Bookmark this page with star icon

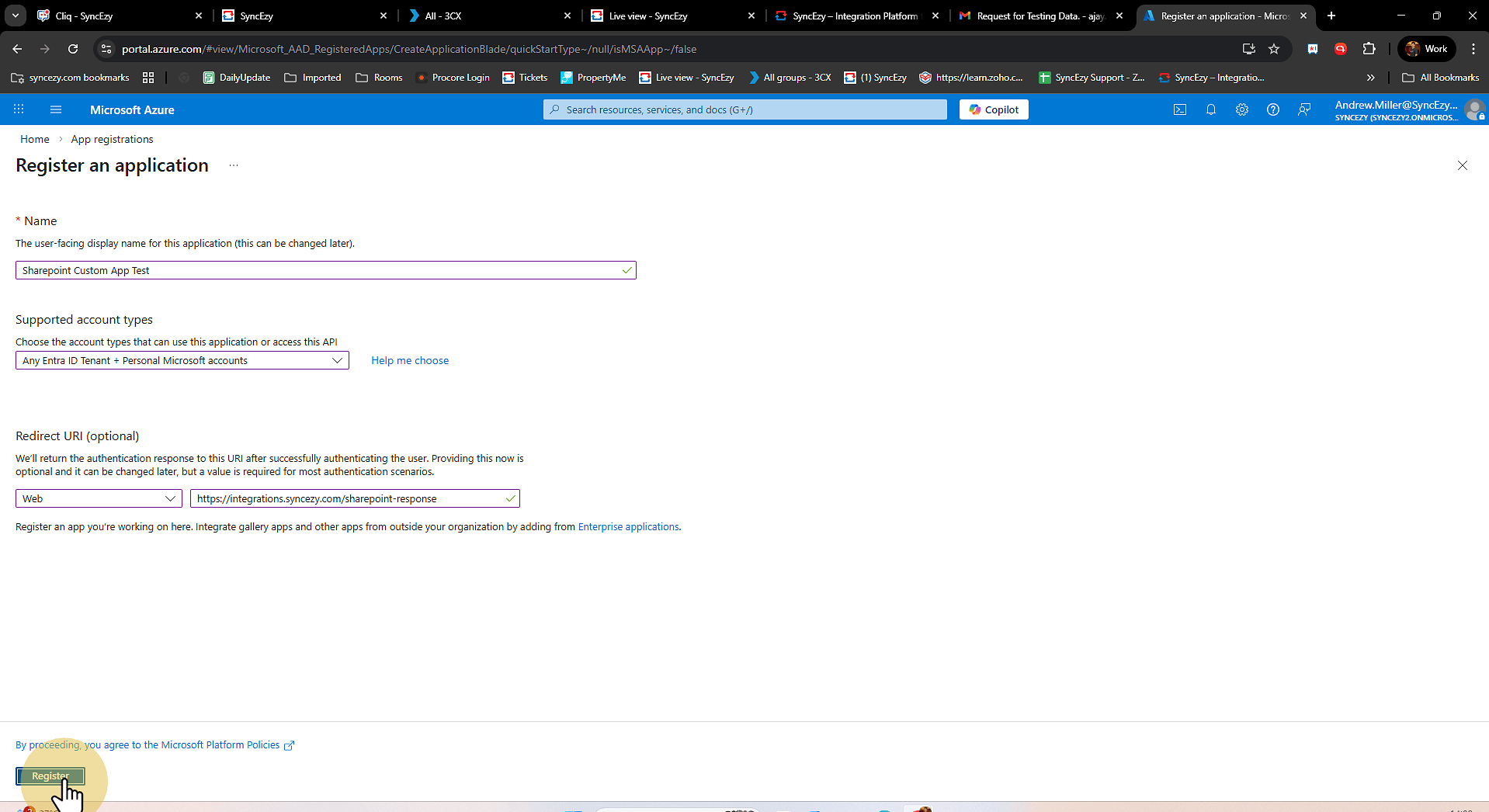(1274, 49)
